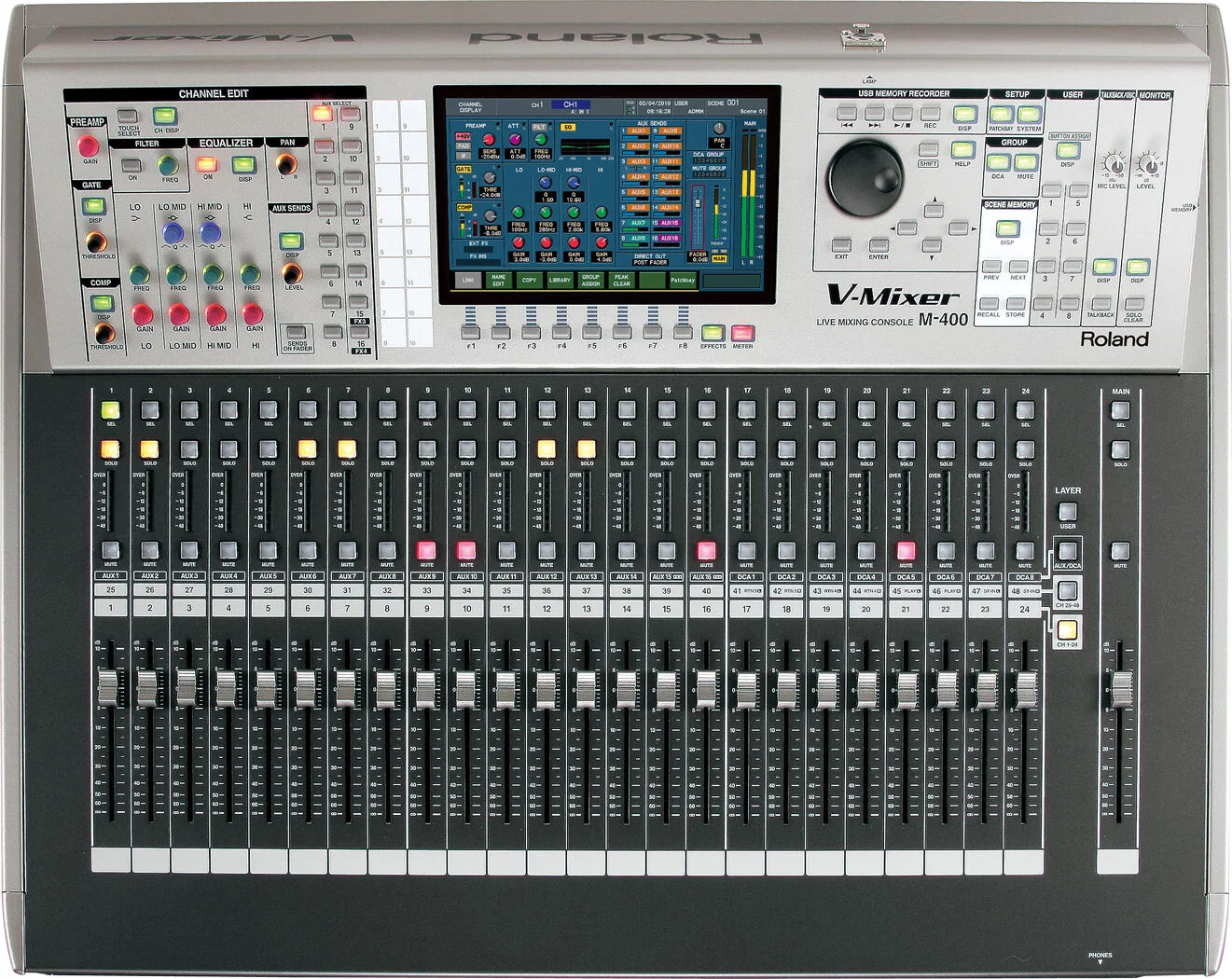Toggle the MAIN channel MUTE button

coord(1120,550)
